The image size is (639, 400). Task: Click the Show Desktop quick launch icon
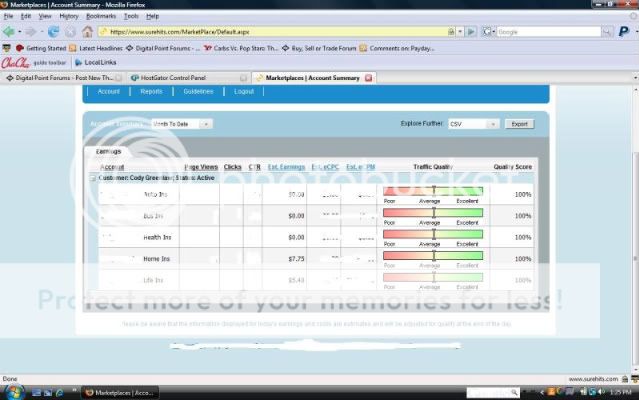[x=36, y=393]
